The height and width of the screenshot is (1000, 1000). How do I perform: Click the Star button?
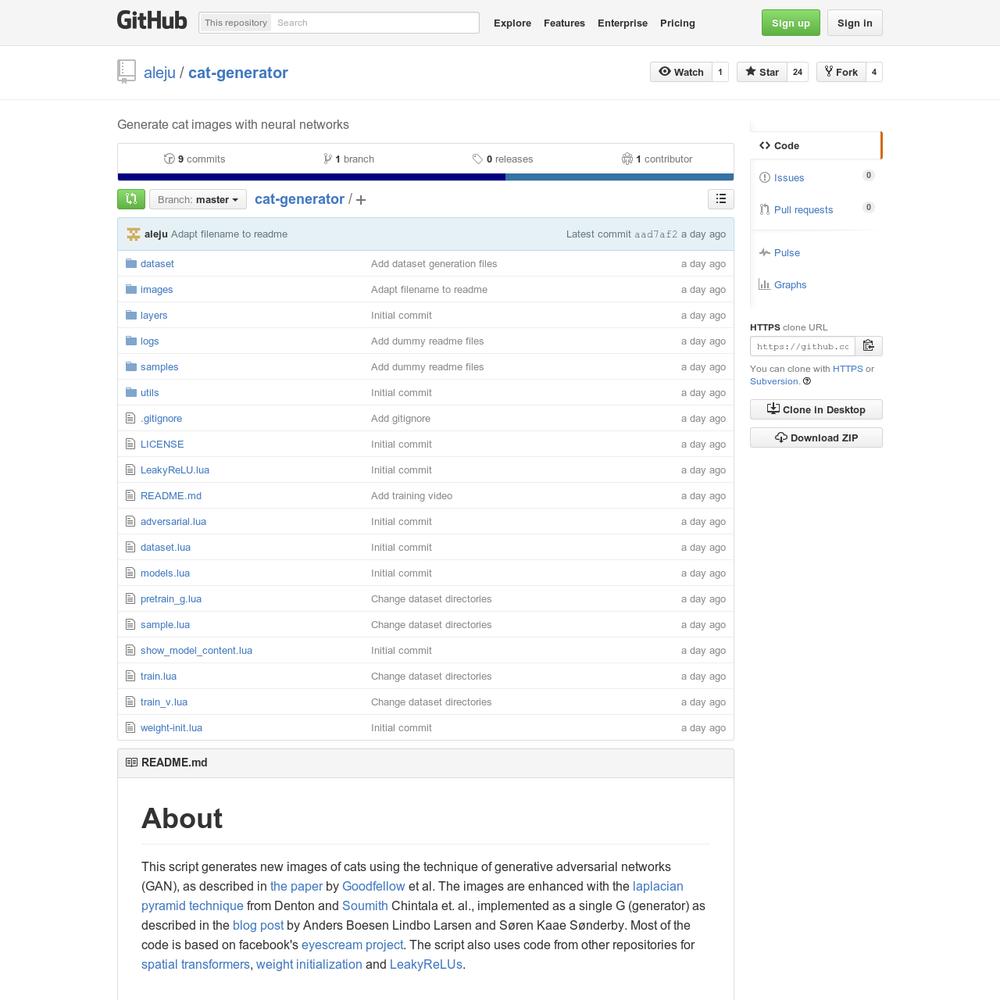(762, 72)
